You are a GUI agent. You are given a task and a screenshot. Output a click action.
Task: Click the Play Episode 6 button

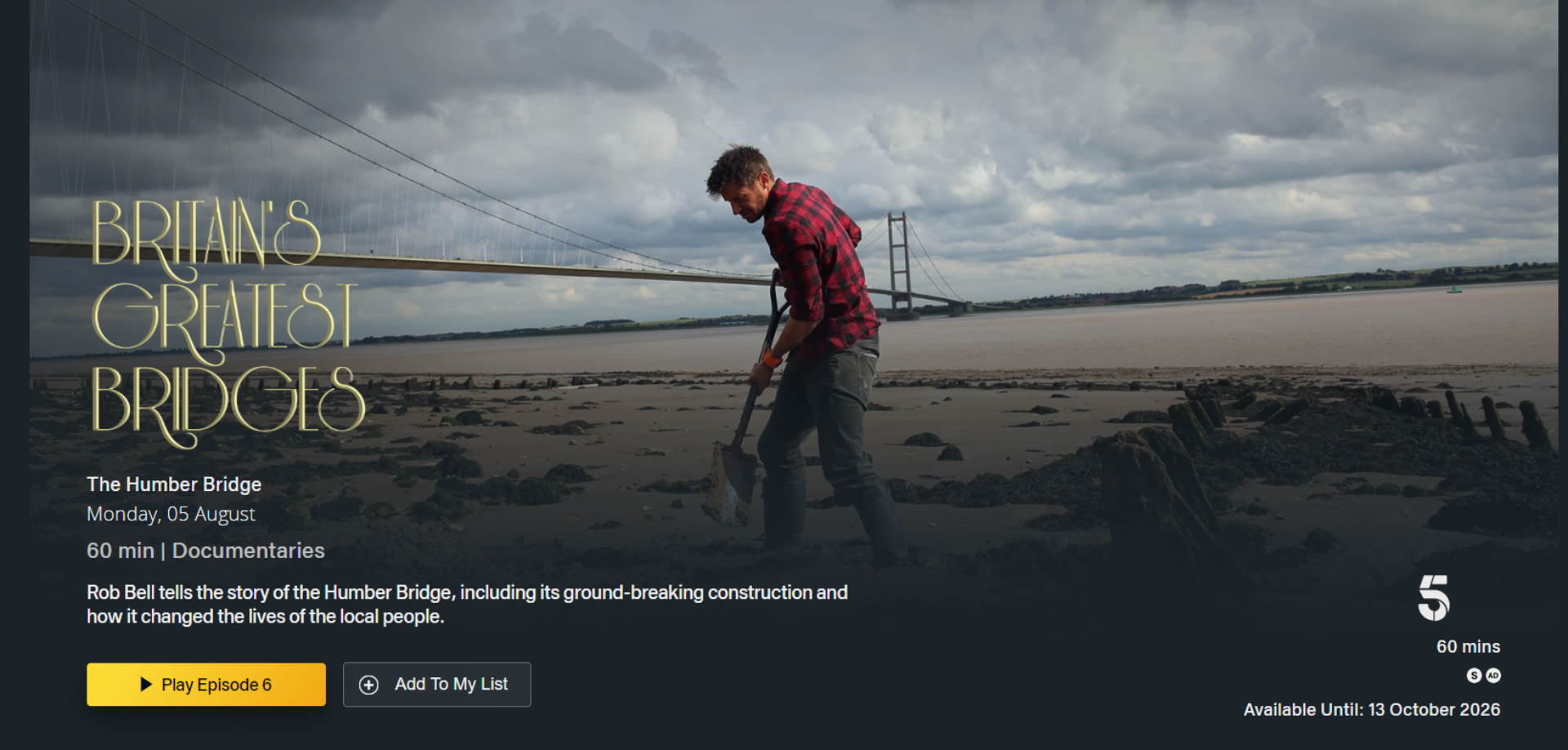206,684
